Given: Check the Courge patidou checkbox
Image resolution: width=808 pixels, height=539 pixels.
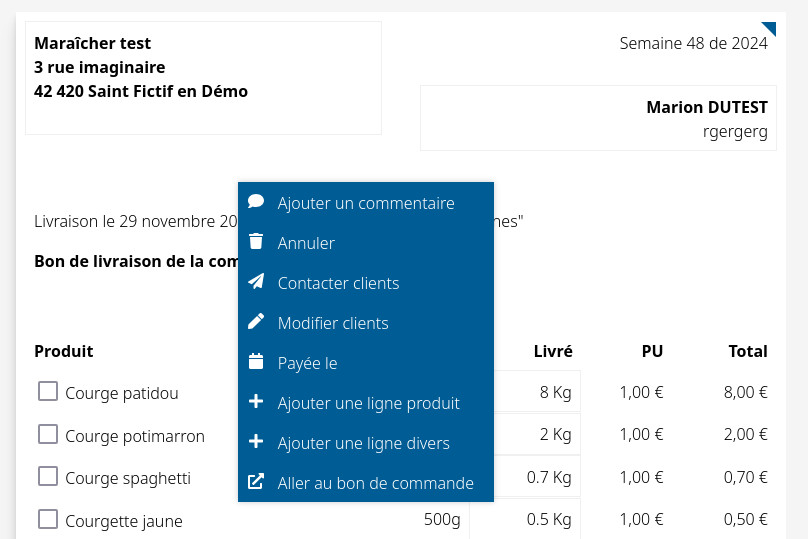Looking at the screenshot, I should click(47, 392).
